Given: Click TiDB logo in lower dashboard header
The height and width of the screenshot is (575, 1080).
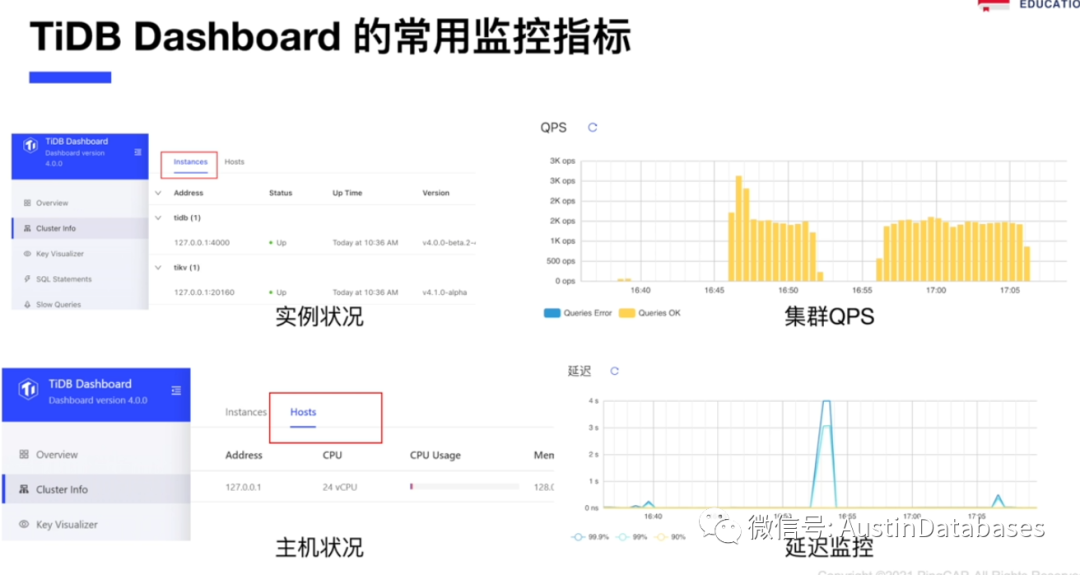Looking at the screenshot, I should tap(28, 389).
